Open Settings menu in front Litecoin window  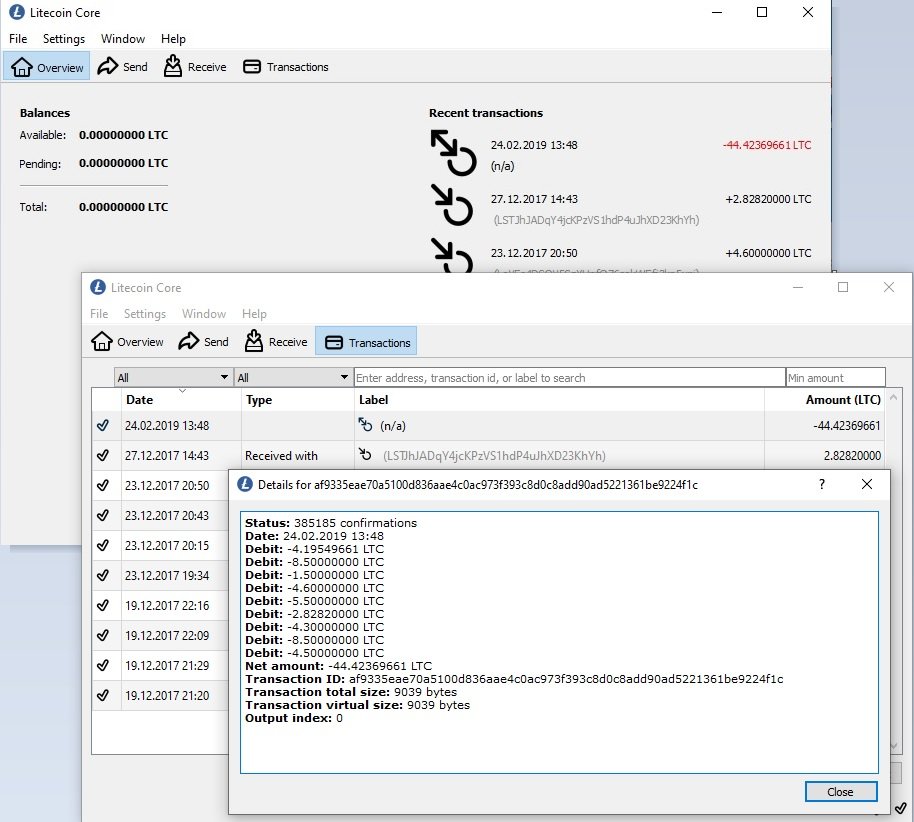coord(145,314)
